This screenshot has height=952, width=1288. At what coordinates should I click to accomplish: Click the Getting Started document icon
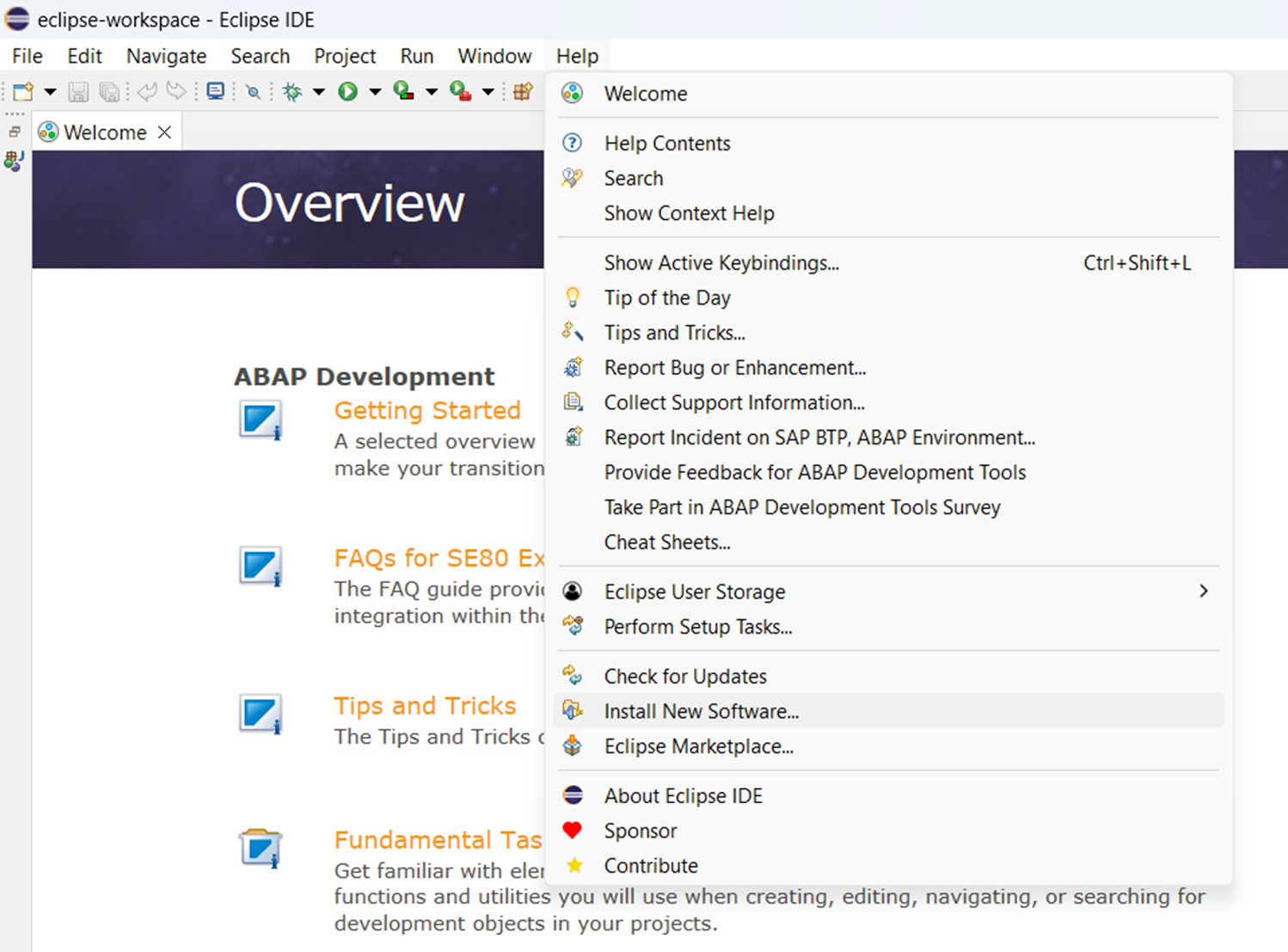(x=260, y=421)
